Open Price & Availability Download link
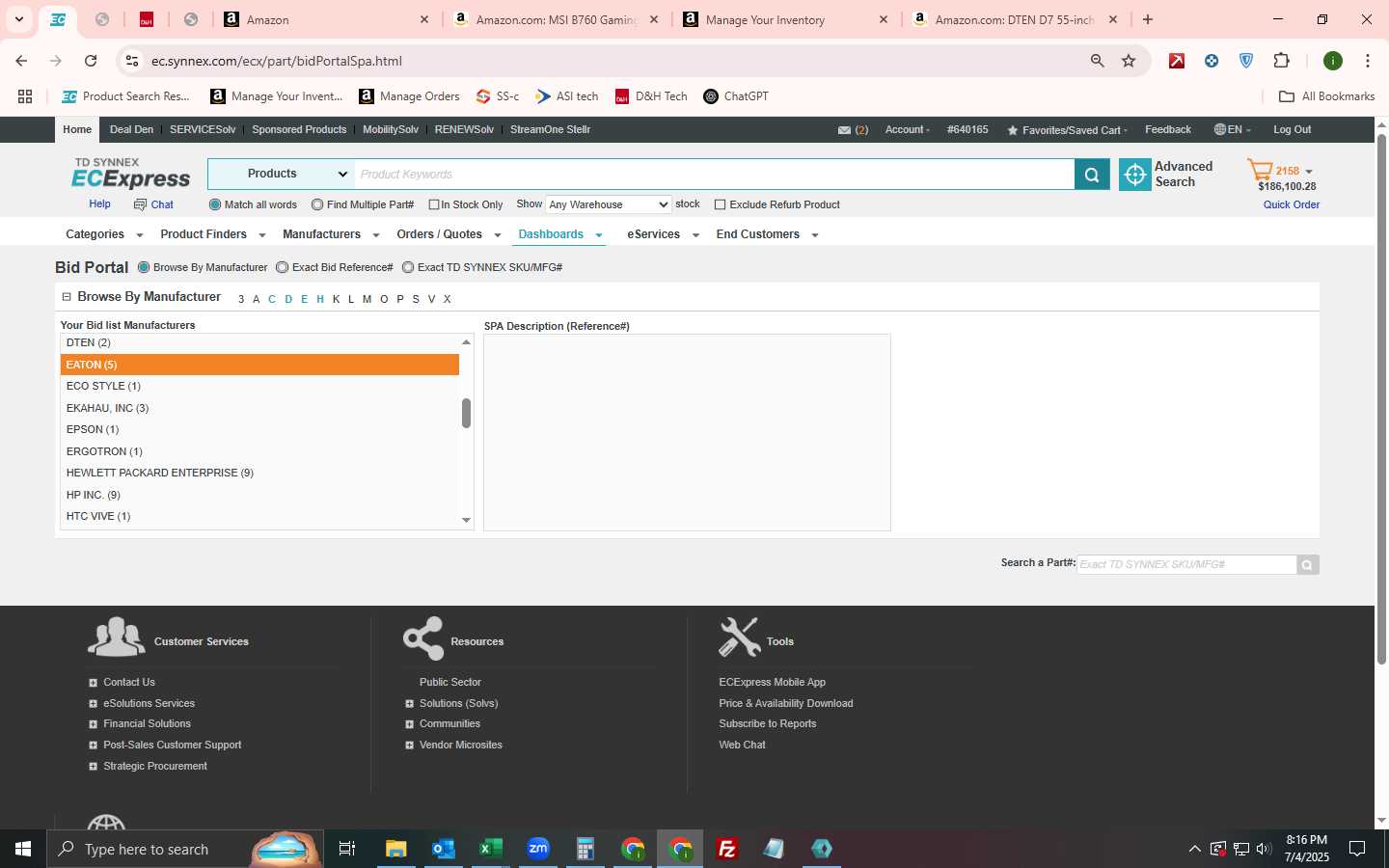 click(785, 703)
